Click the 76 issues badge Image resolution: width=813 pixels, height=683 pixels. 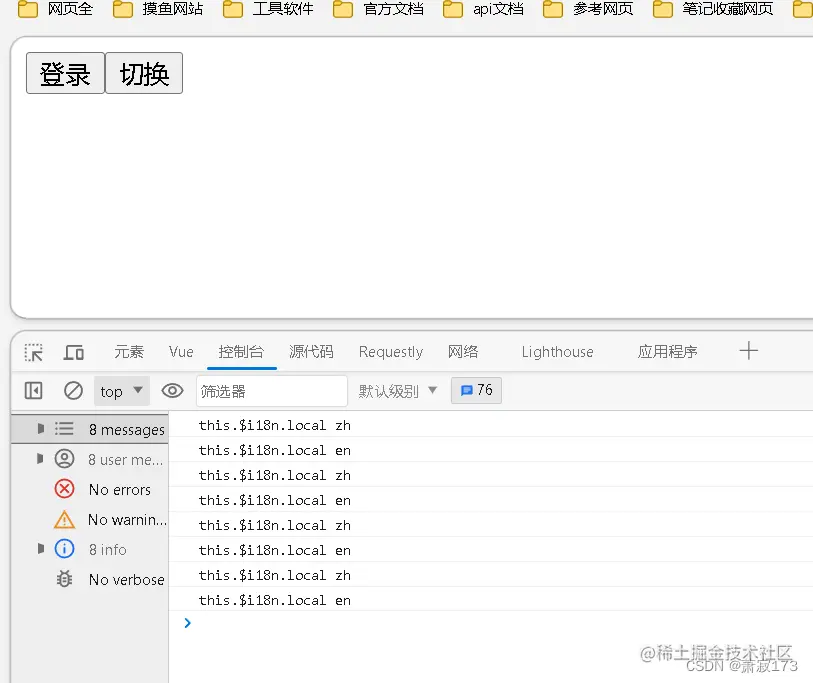tap(476, 390)
